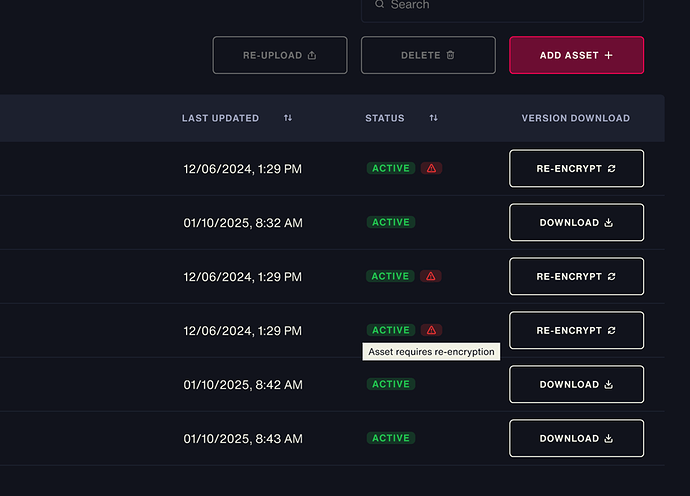The width and height of the screenshot is (690, 496).
Task: Download the asset updated 01/10/2025, 8:42 AM
Action: [576, 385]
